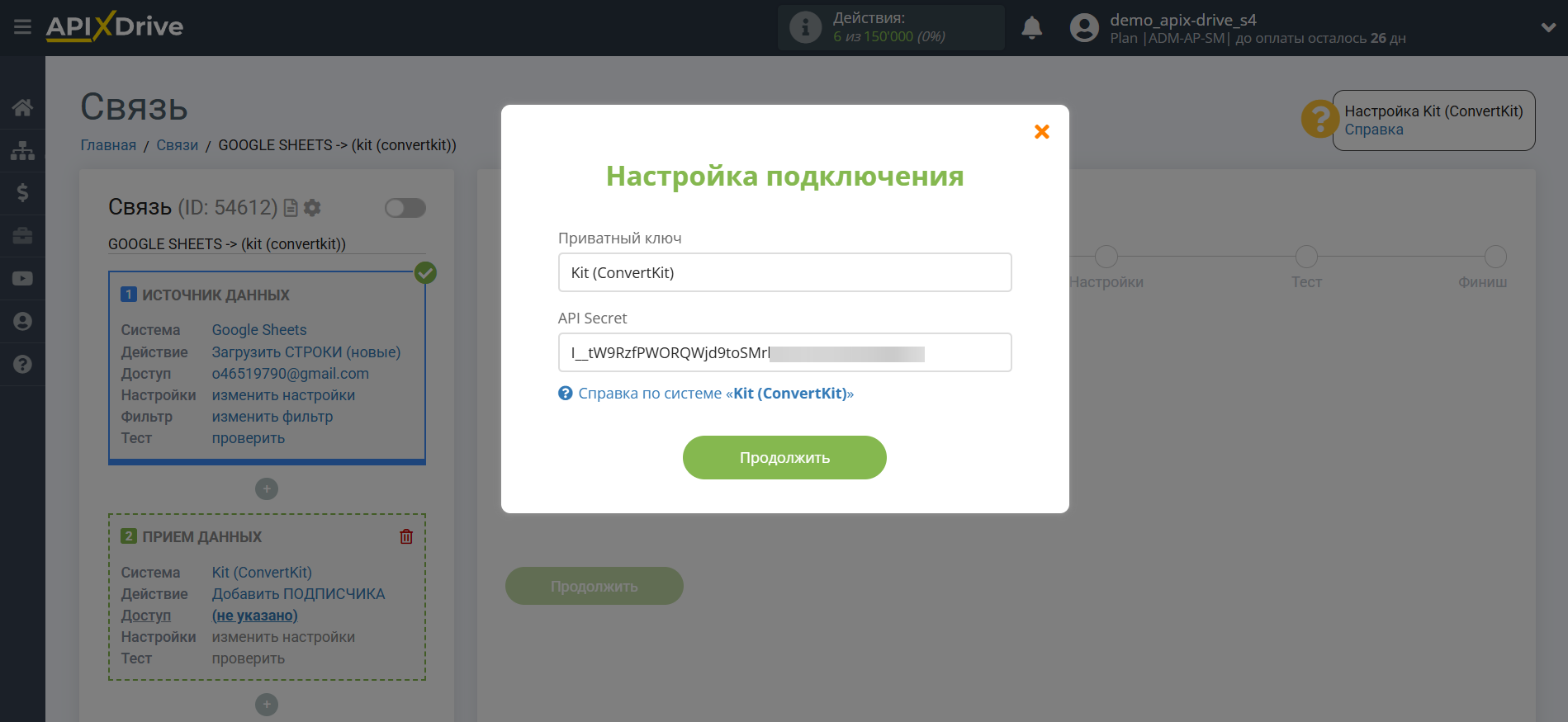
Task: Open the Kit (ConvertKit) receiver system link
Action: pyautogui.click(x=262, y=573)
